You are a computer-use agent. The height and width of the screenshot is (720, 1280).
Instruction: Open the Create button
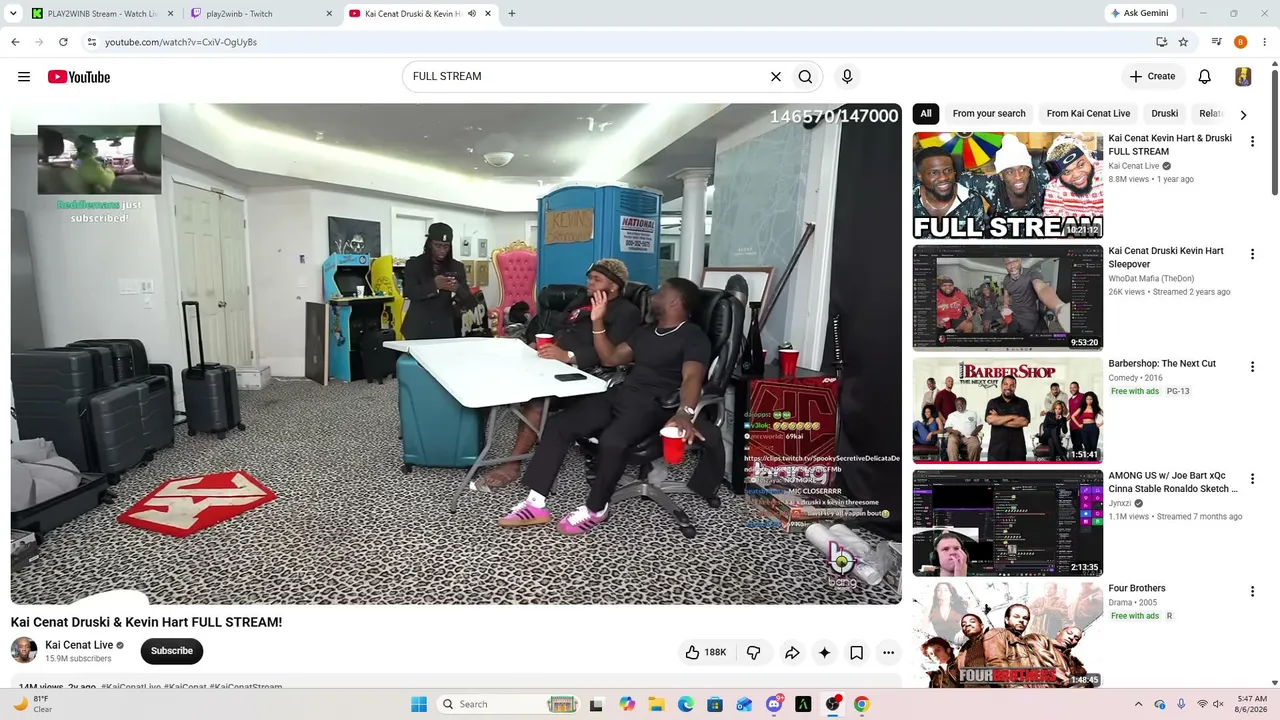coord(1152,76)
